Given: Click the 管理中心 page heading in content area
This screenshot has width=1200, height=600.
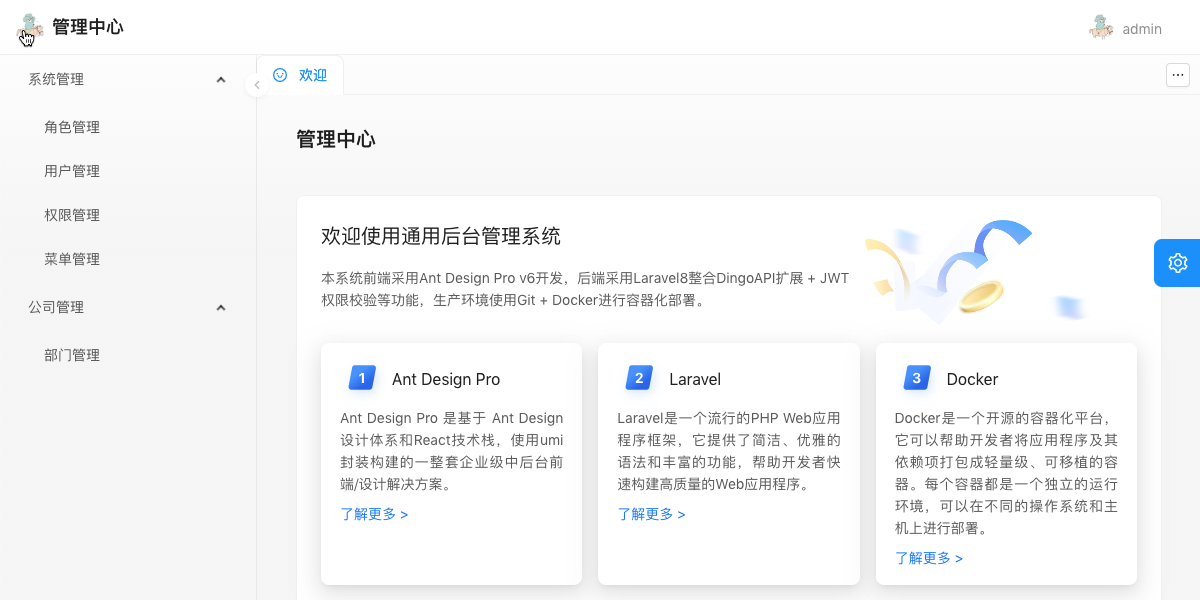Looking at the screenshot, I should 336,139.
